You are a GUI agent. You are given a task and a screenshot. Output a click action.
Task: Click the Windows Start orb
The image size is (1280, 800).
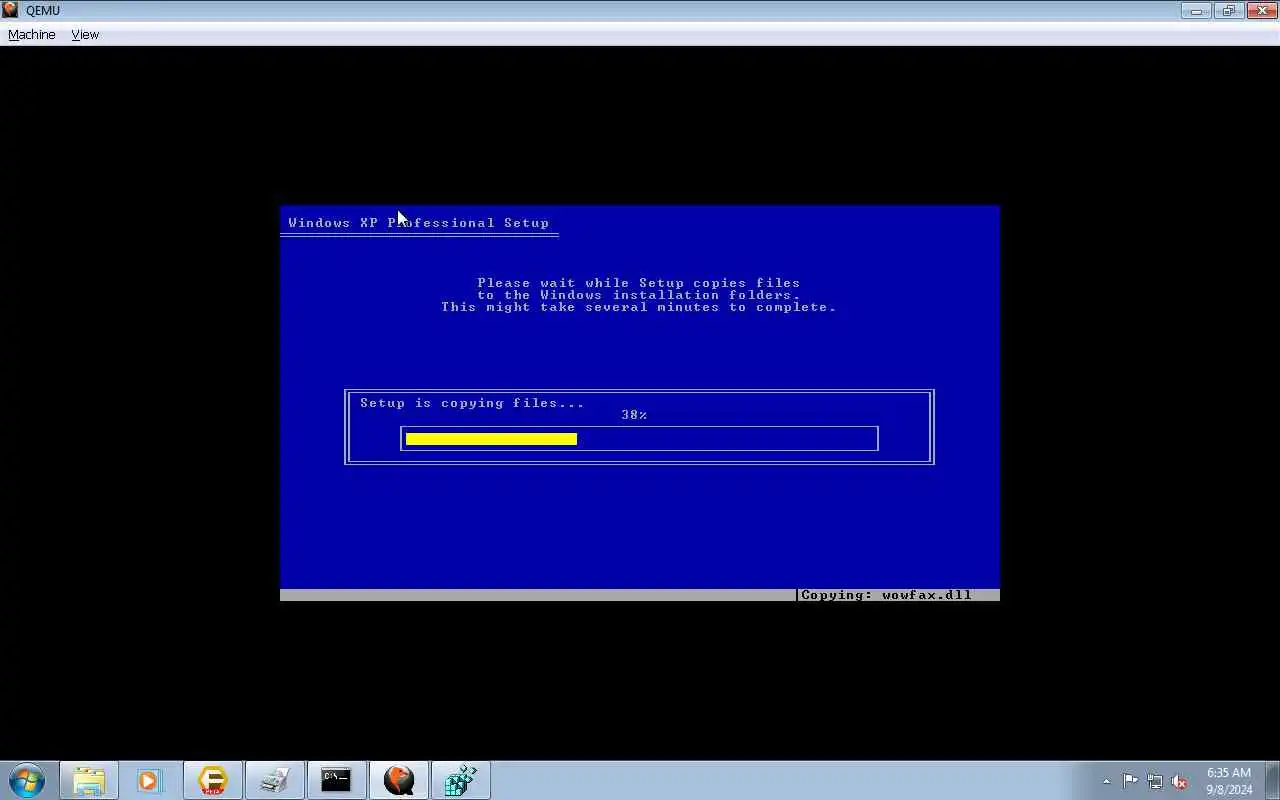[27, 780]
